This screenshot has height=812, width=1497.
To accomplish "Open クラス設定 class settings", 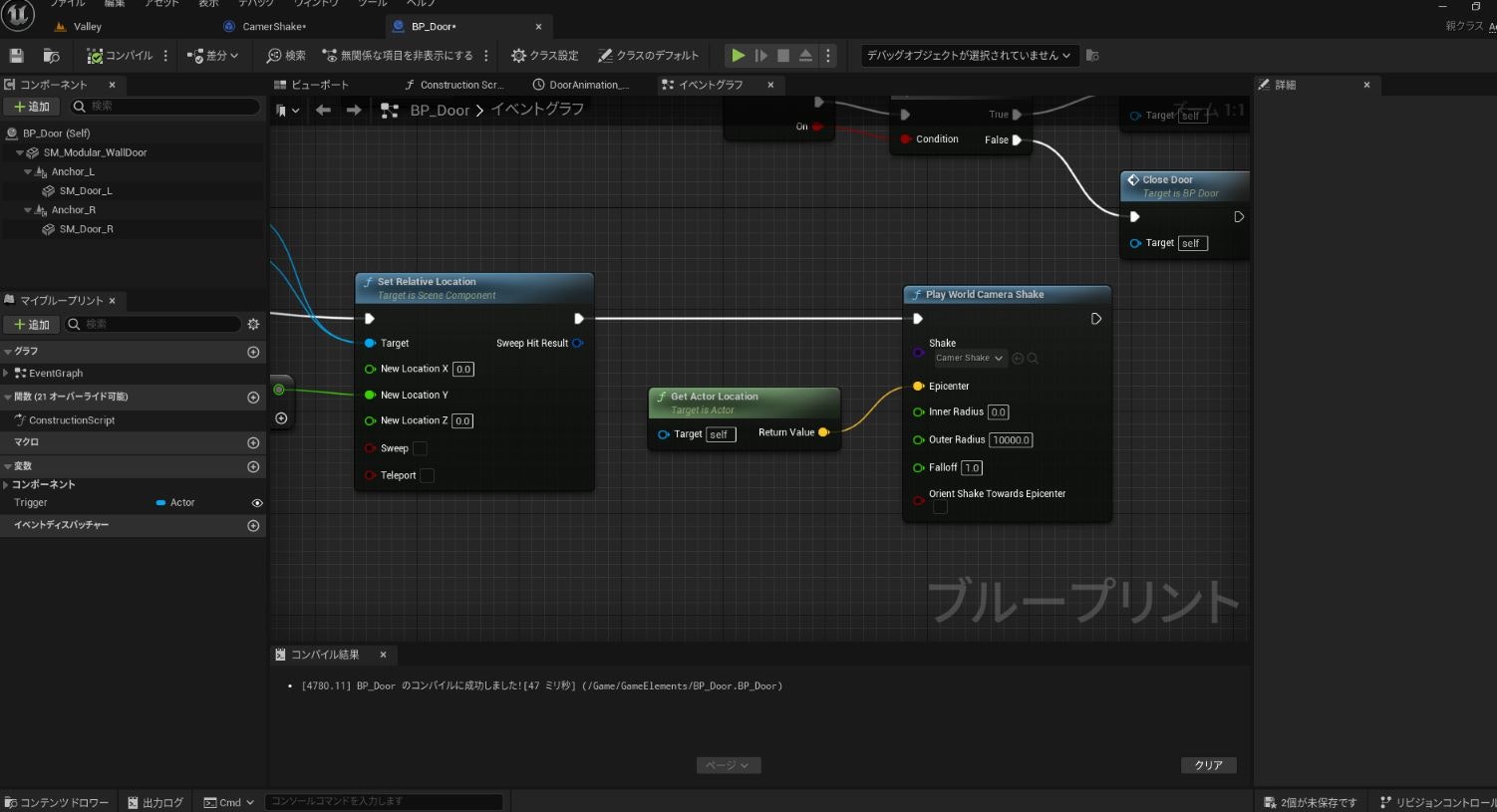I will 544,56.
